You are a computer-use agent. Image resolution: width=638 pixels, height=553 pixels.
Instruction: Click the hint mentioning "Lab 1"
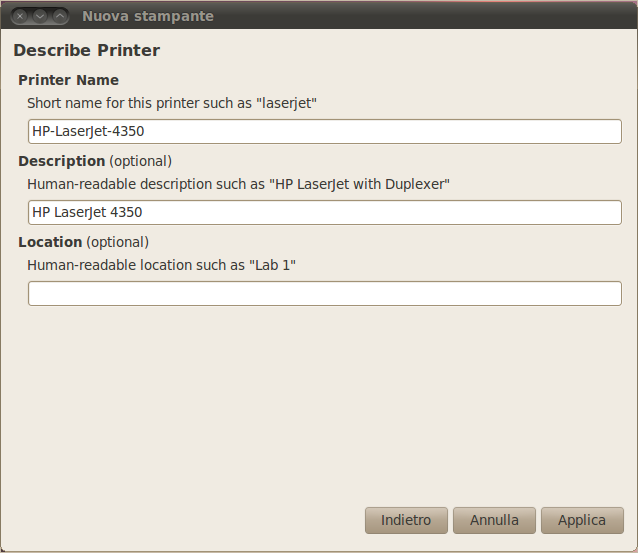162,265
